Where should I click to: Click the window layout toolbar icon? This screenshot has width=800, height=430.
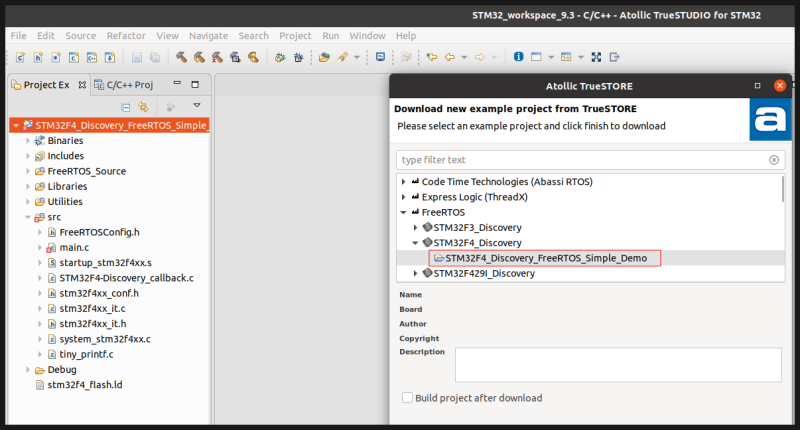536,57
